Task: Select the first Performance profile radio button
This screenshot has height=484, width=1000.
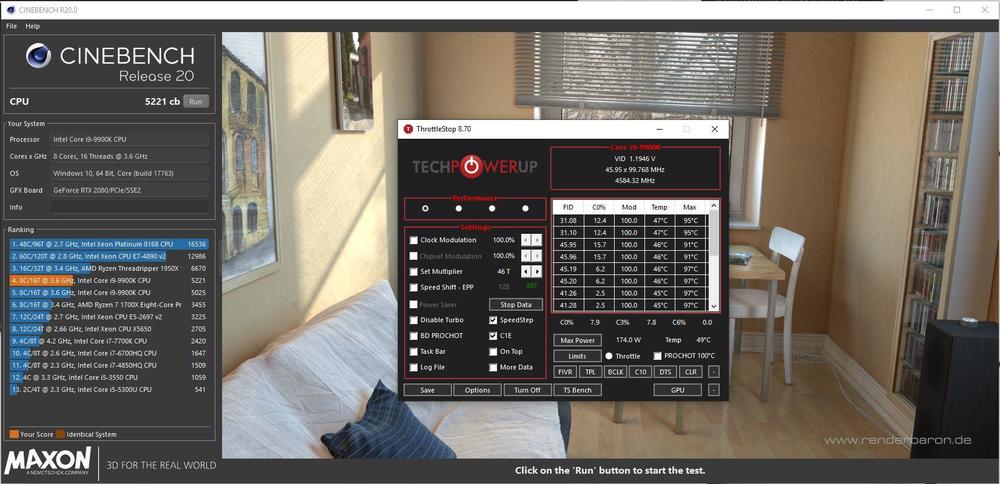Action: 425,209
